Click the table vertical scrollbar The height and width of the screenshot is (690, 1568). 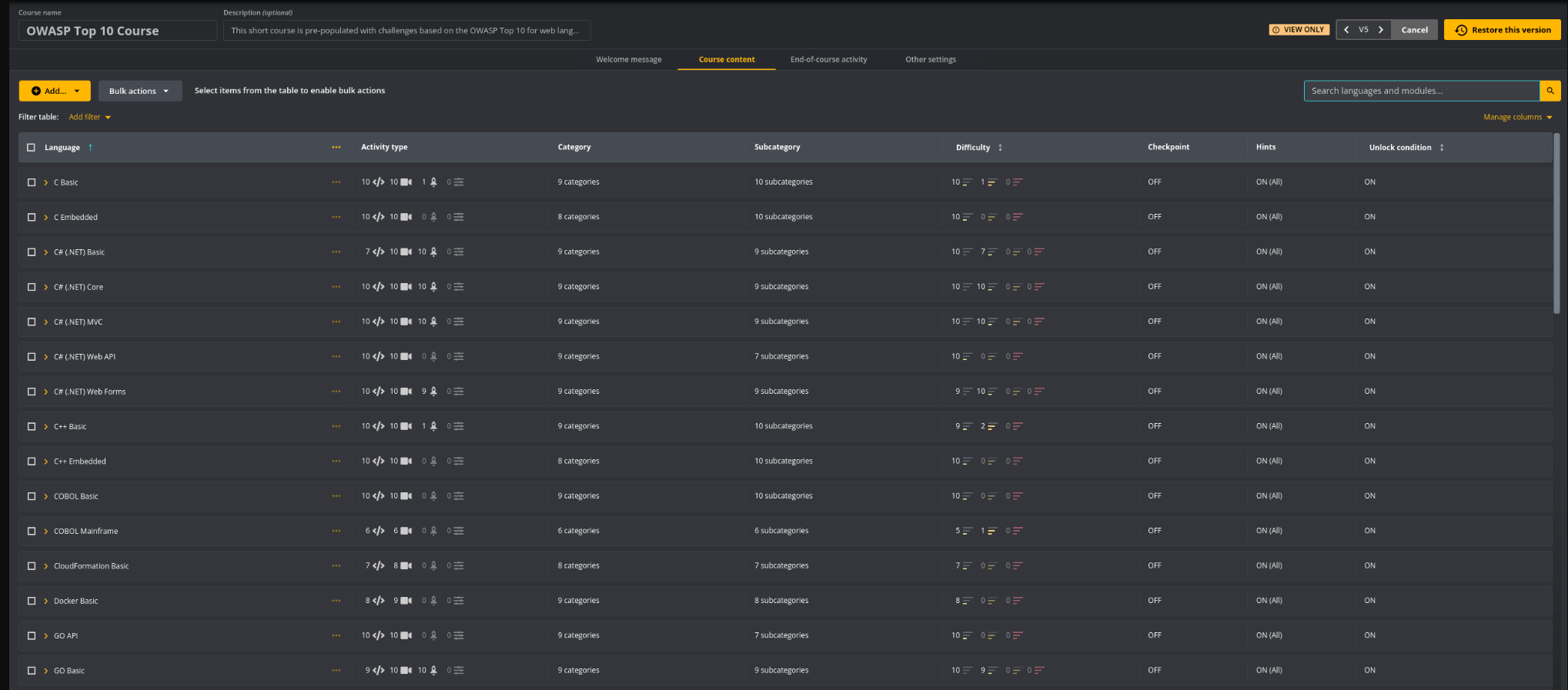(x=1556, y=223)
